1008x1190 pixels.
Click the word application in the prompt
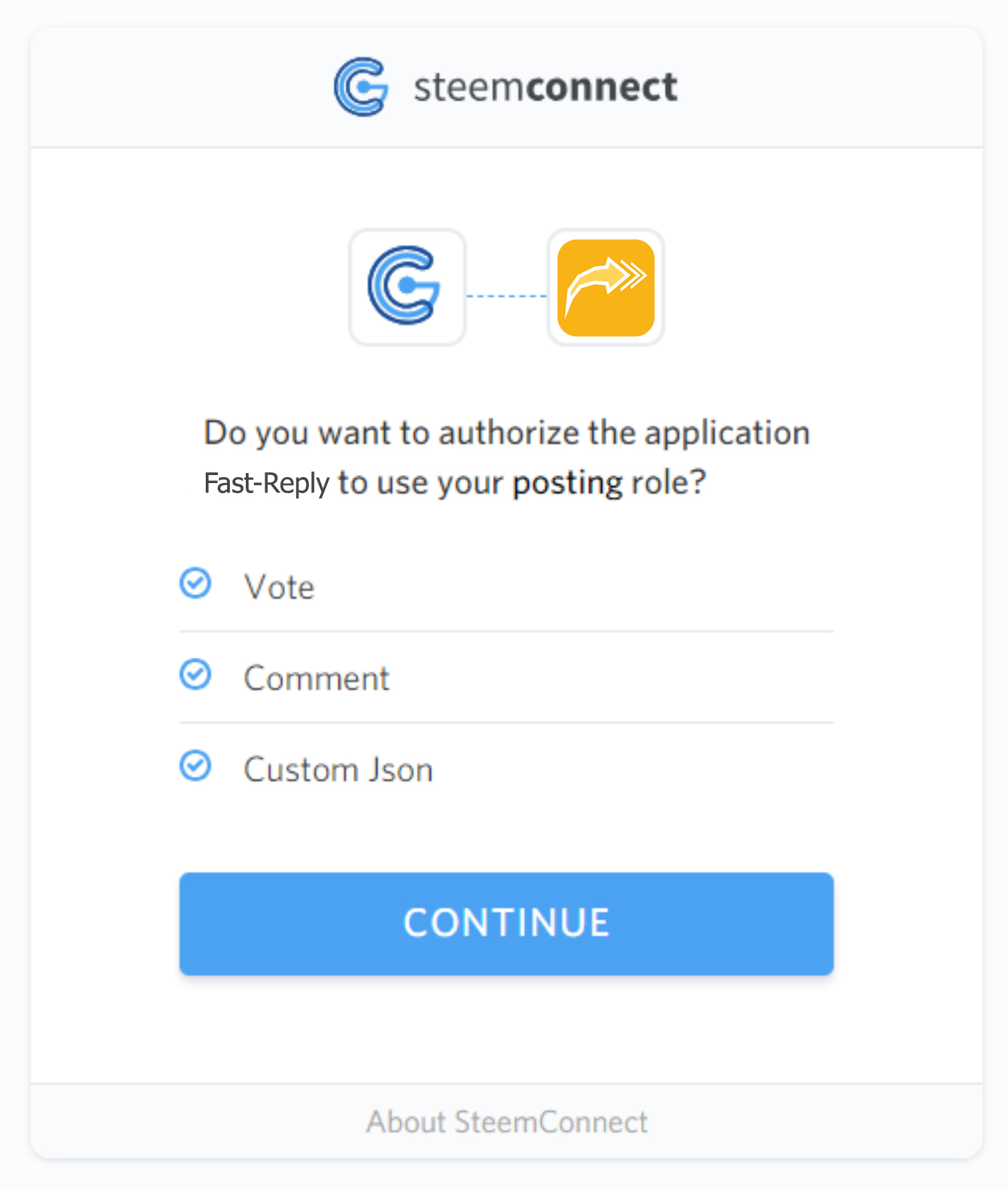point(727,433)
